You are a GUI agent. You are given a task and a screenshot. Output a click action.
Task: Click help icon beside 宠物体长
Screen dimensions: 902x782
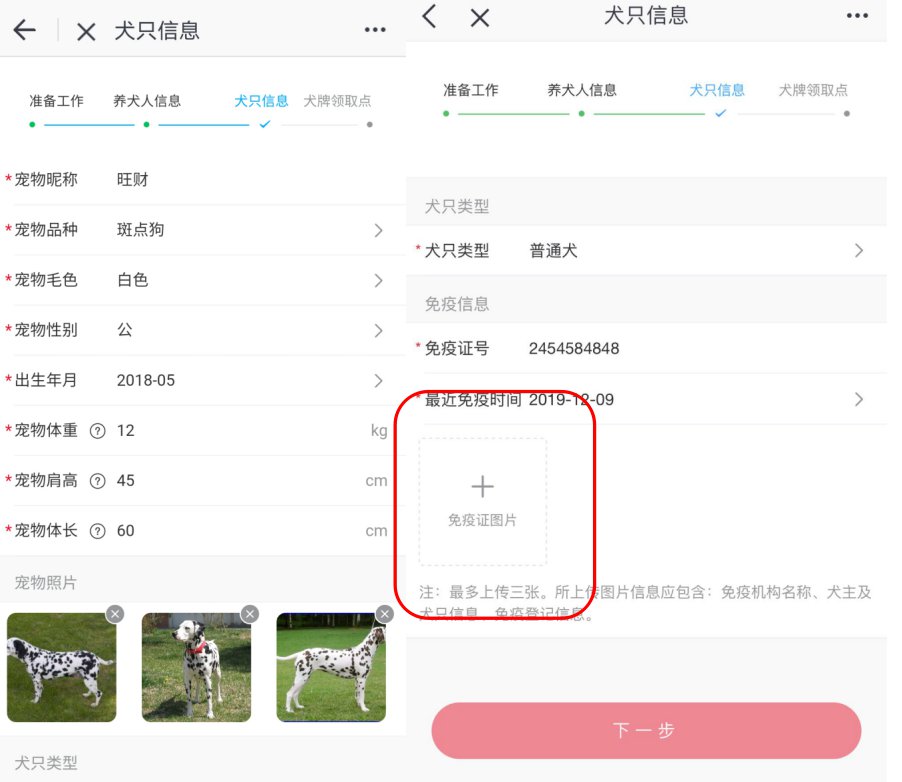(98, 531)
